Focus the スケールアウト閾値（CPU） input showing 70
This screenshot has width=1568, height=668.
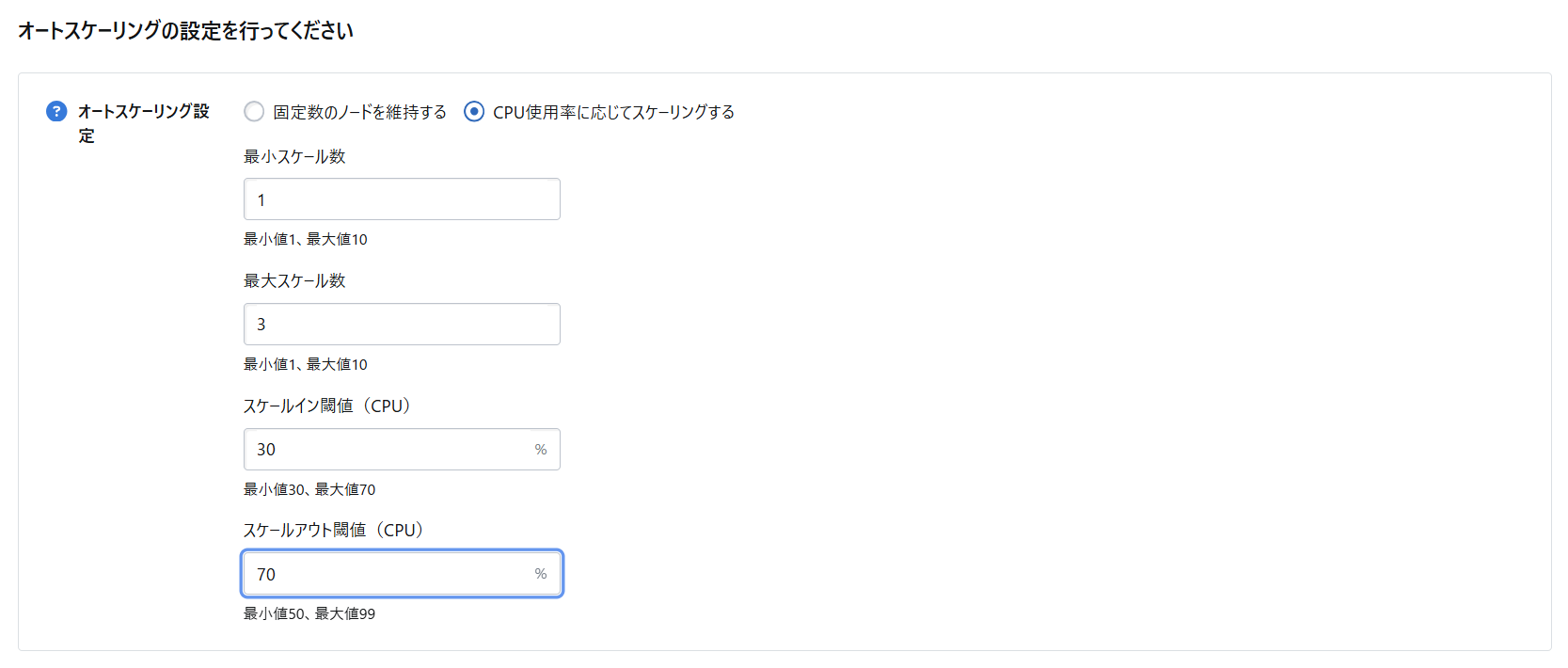coord(386,574)
